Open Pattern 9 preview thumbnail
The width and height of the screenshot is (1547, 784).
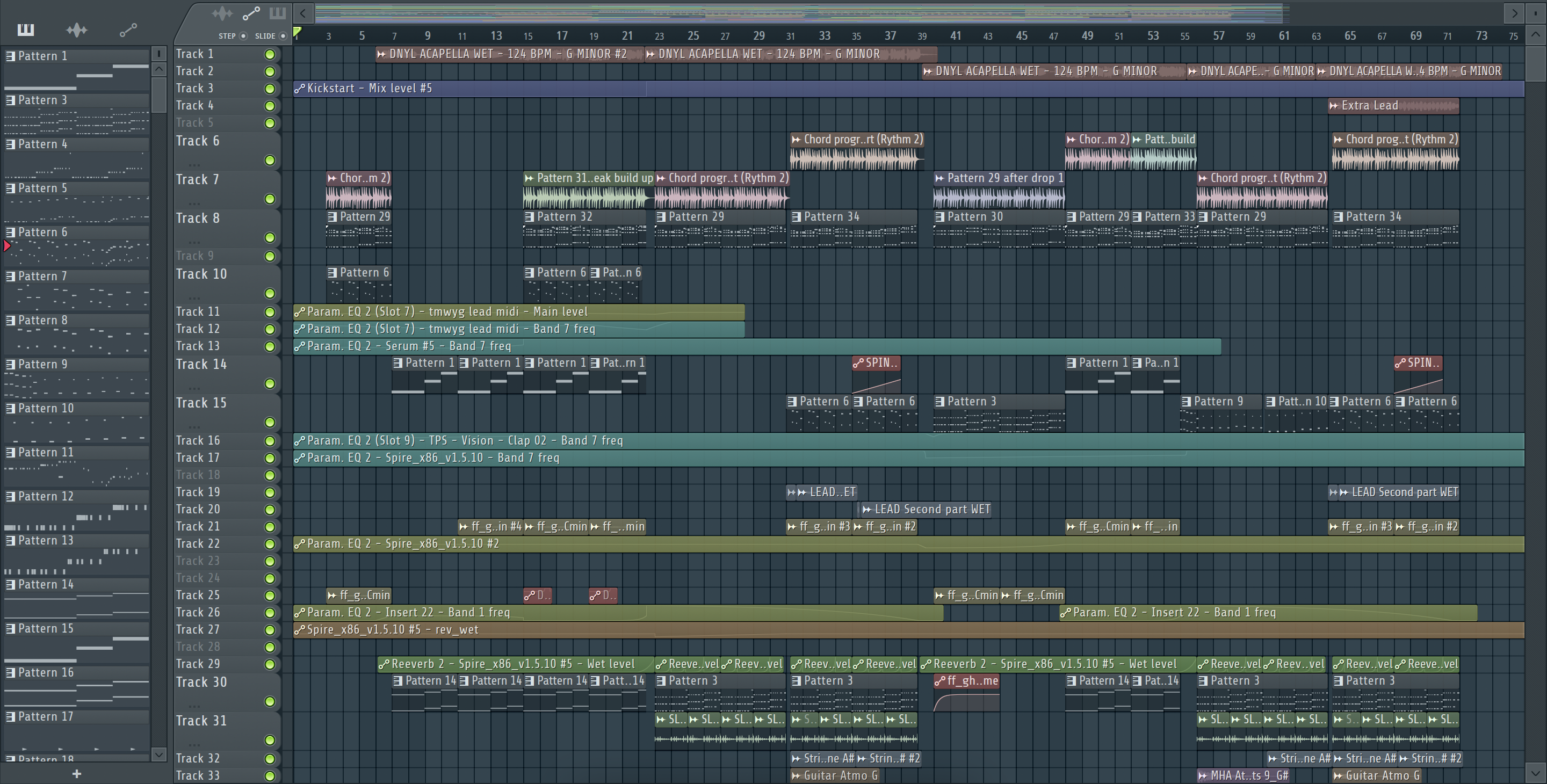click(76, 385)
